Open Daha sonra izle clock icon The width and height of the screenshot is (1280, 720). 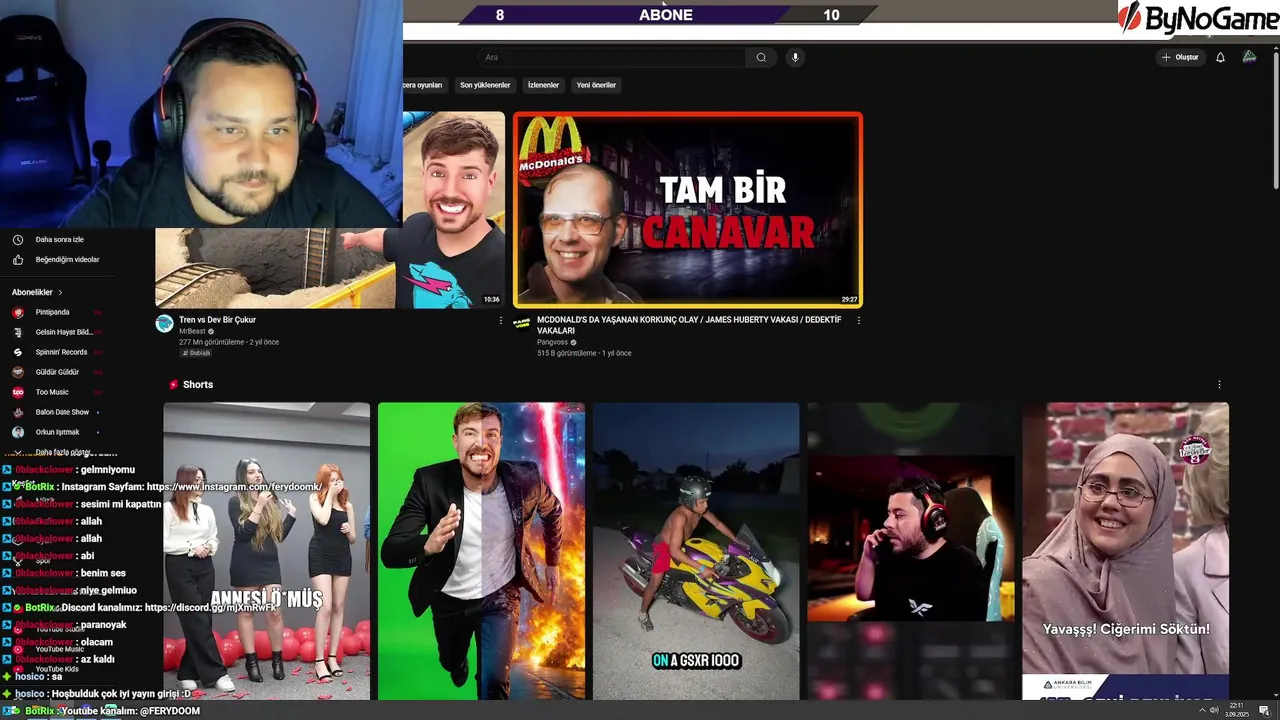pyautogui.click(x=18, y=240)
